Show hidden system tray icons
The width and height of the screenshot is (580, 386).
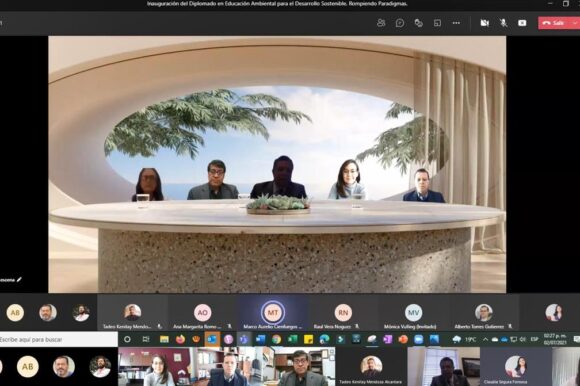point(485,339)
